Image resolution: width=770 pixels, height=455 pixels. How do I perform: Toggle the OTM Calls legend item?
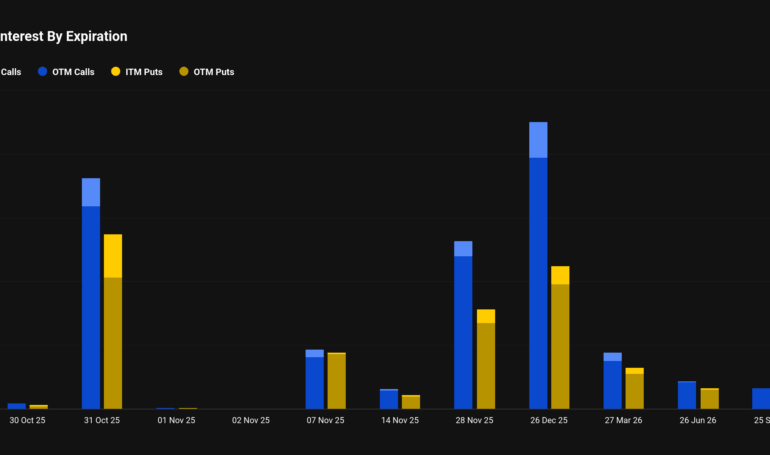pyautogui.click(x=74, y=72)
